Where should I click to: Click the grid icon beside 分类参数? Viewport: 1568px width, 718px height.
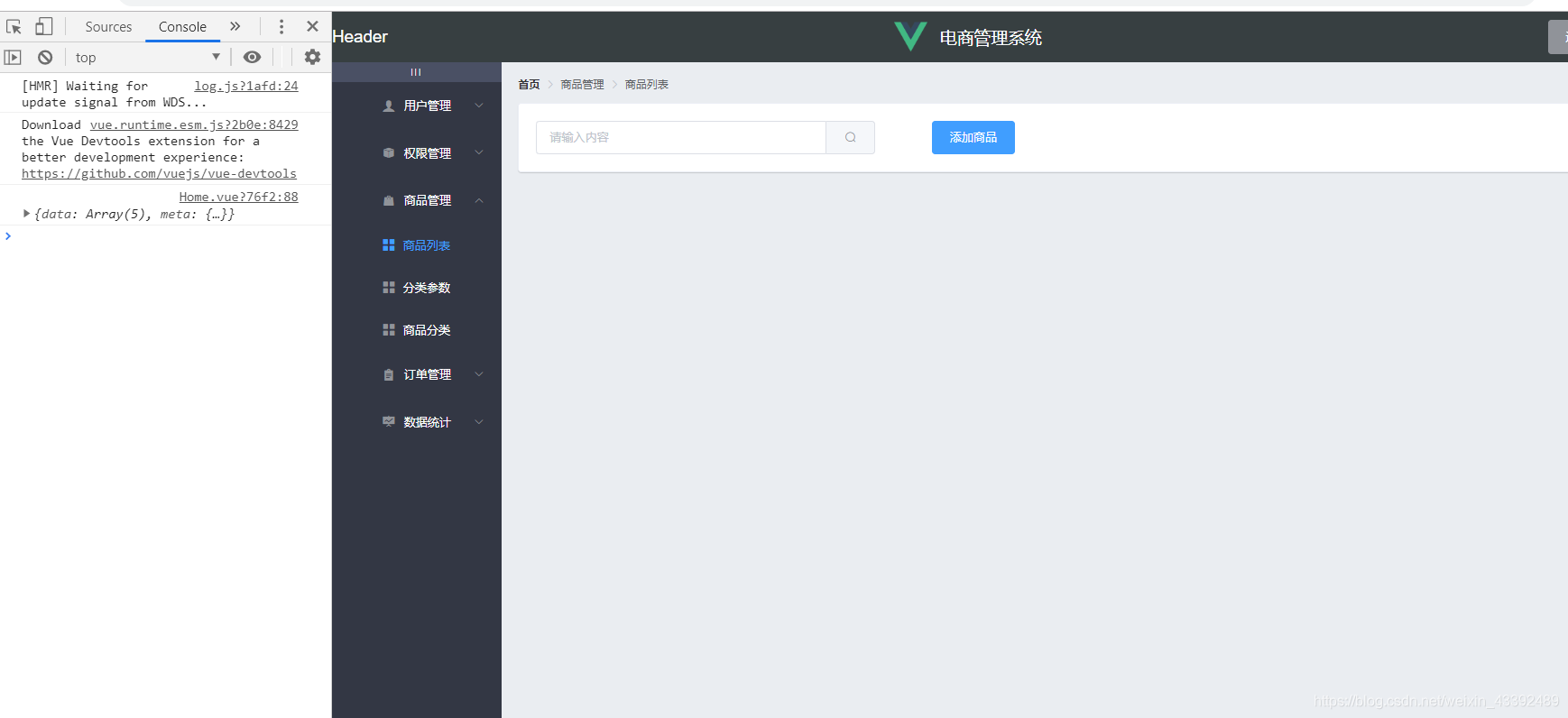pyautogui.click(x=389, y=288)
